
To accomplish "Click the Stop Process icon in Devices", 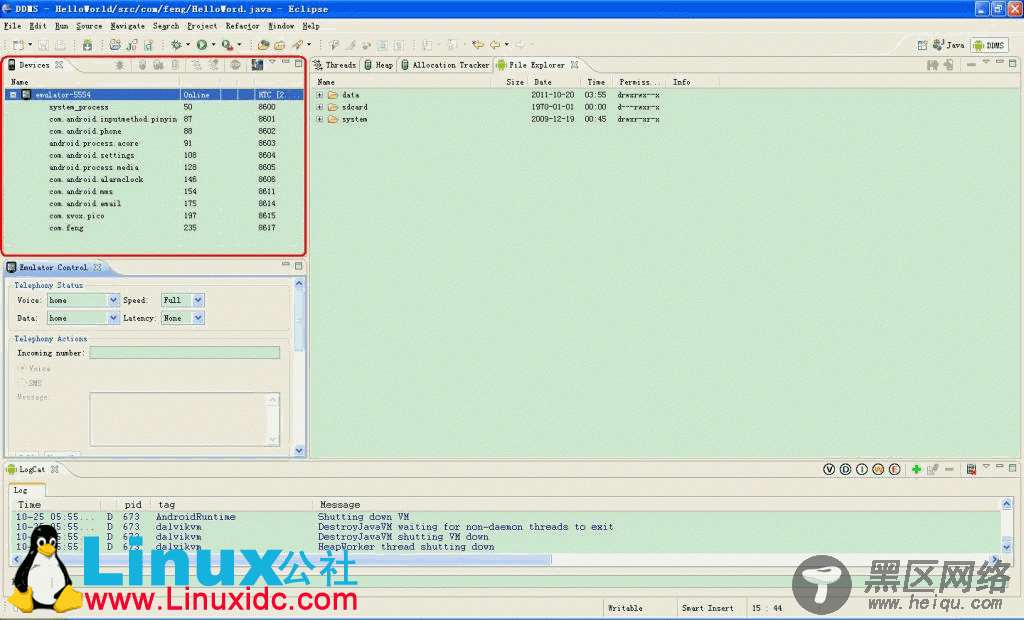I will 236,65.
